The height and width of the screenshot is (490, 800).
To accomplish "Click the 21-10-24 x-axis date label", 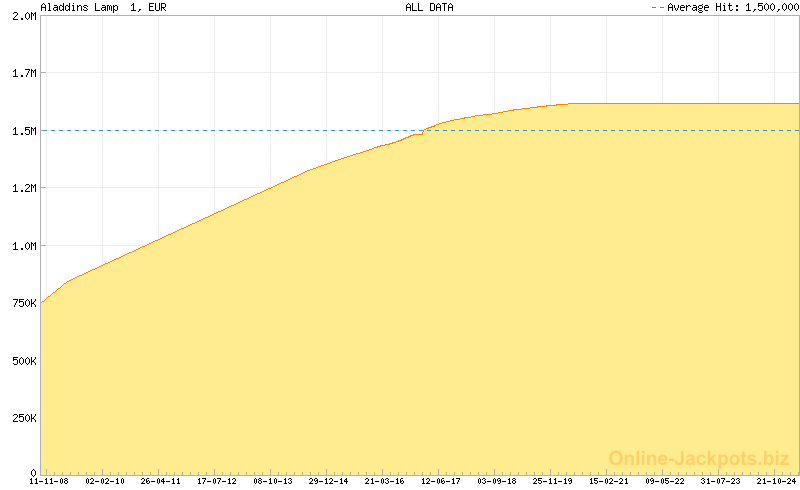I will [x=777, y=481].
